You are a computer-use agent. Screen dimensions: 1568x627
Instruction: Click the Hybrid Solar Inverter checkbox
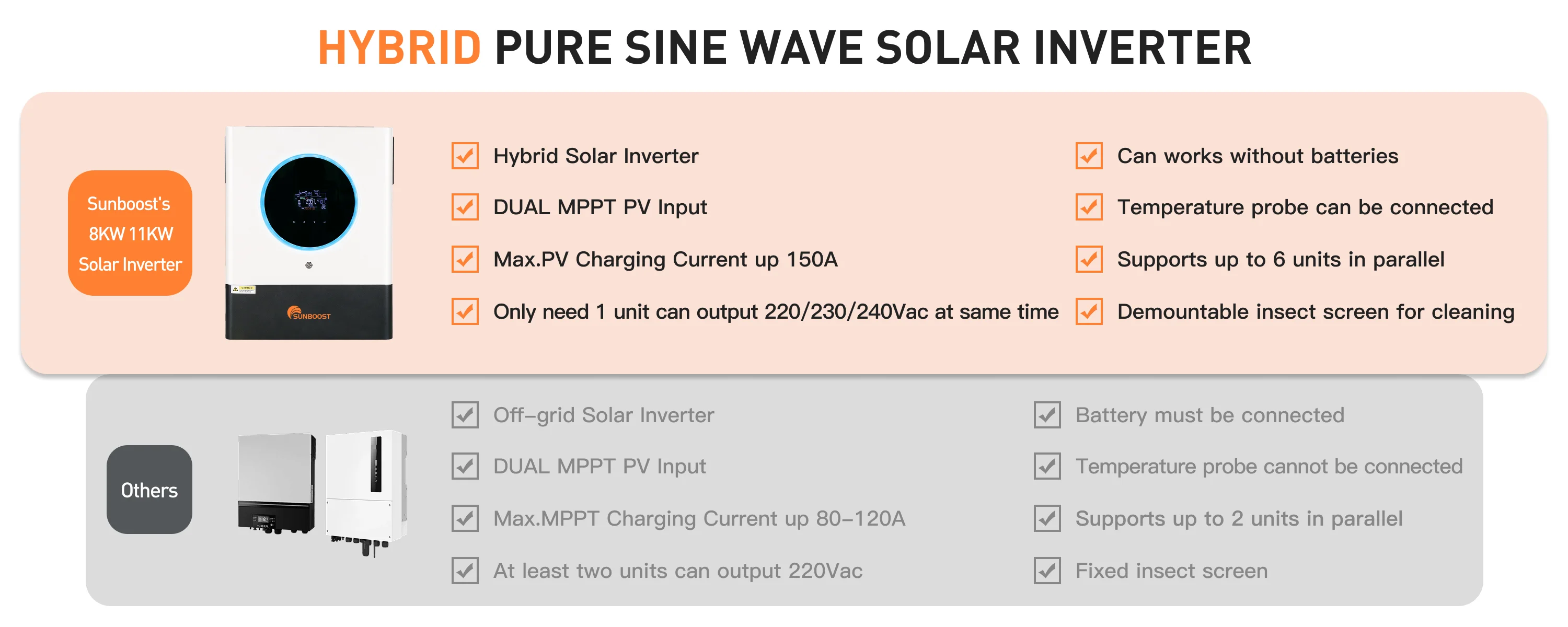click(x=465, y=156)
